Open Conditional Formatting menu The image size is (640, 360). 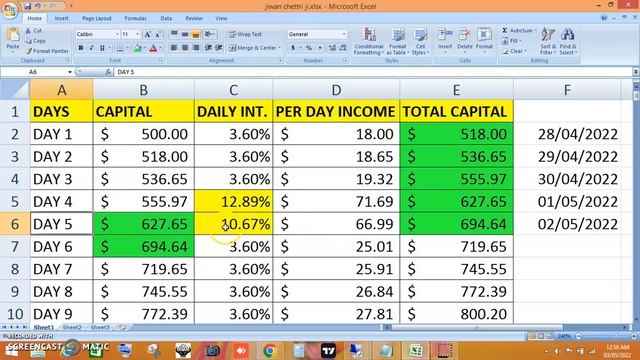coord(369,41)
